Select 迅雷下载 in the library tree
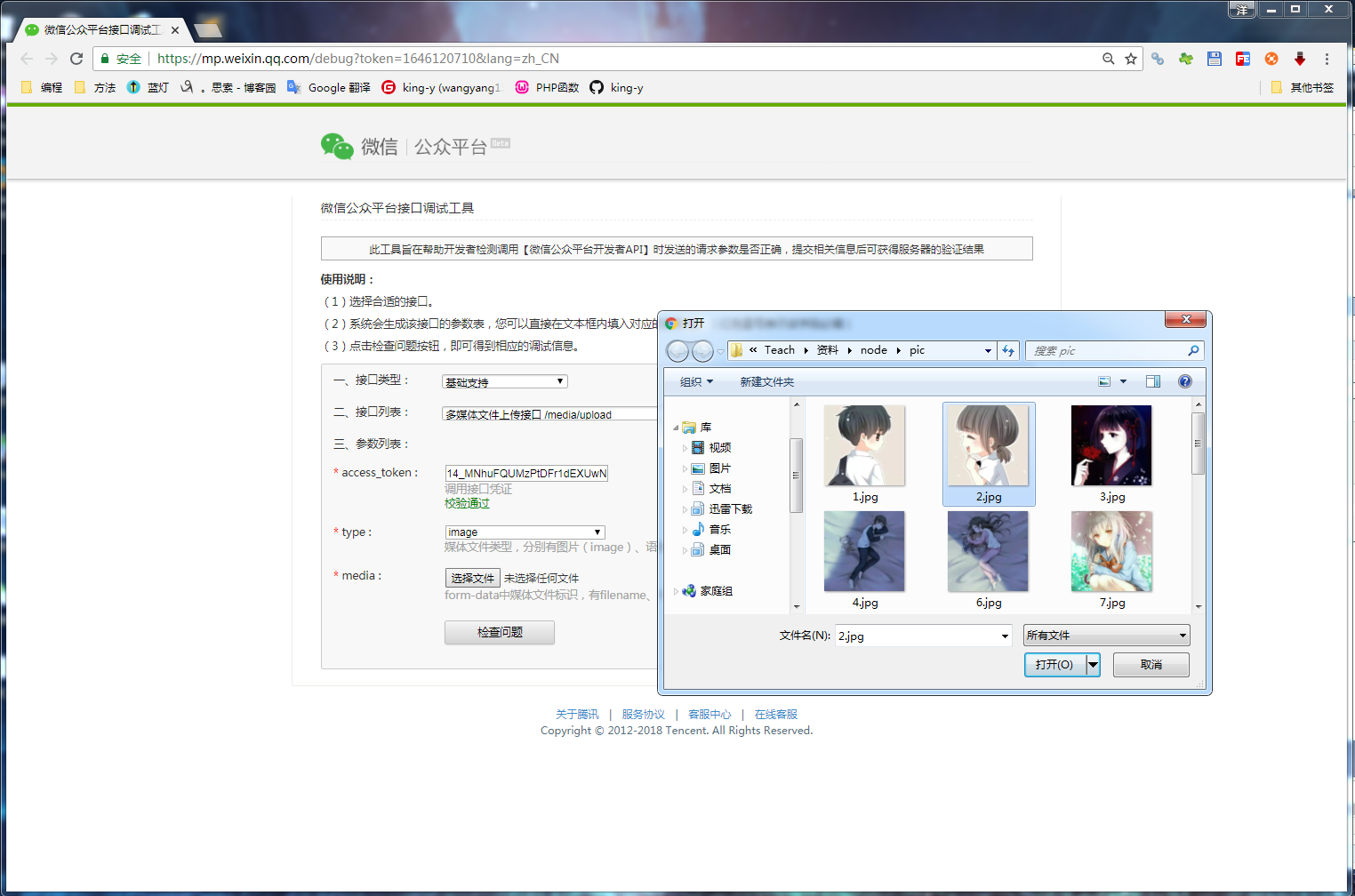 click(x=722, y=509)
